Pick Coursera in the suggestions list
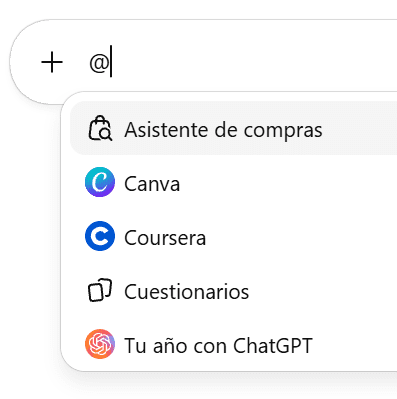The width and height of the screenshot is (397, 399). click(233, 236)
